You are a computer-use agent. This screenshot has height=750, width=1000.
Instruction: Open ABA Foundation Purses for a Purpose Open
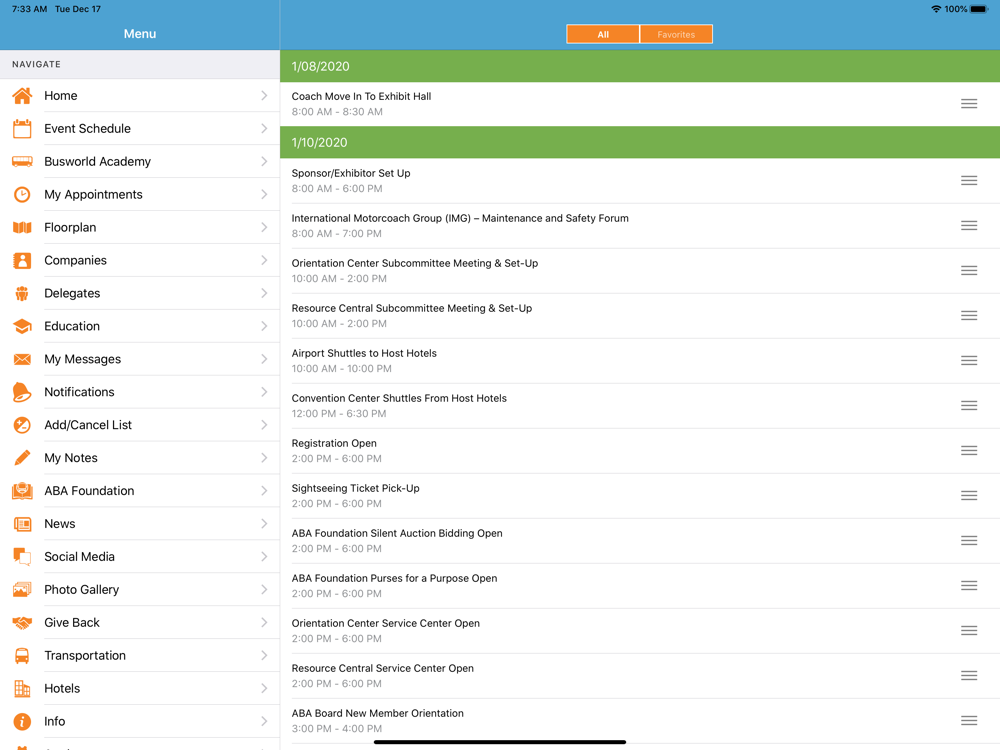[x=640, y=586]
